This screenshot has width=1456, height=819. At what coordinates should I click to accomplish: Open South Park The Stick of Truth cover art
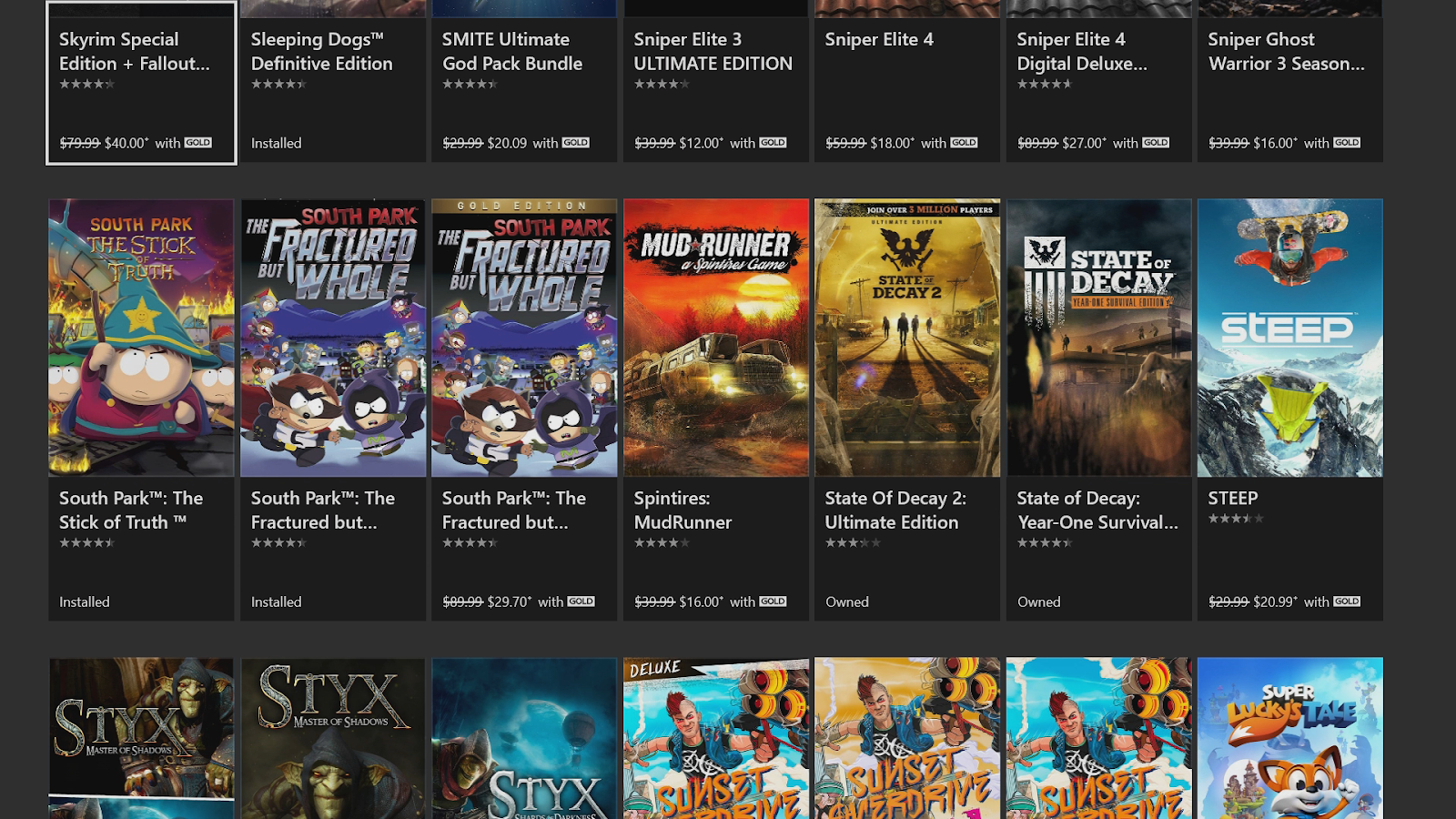pos(141,338)
